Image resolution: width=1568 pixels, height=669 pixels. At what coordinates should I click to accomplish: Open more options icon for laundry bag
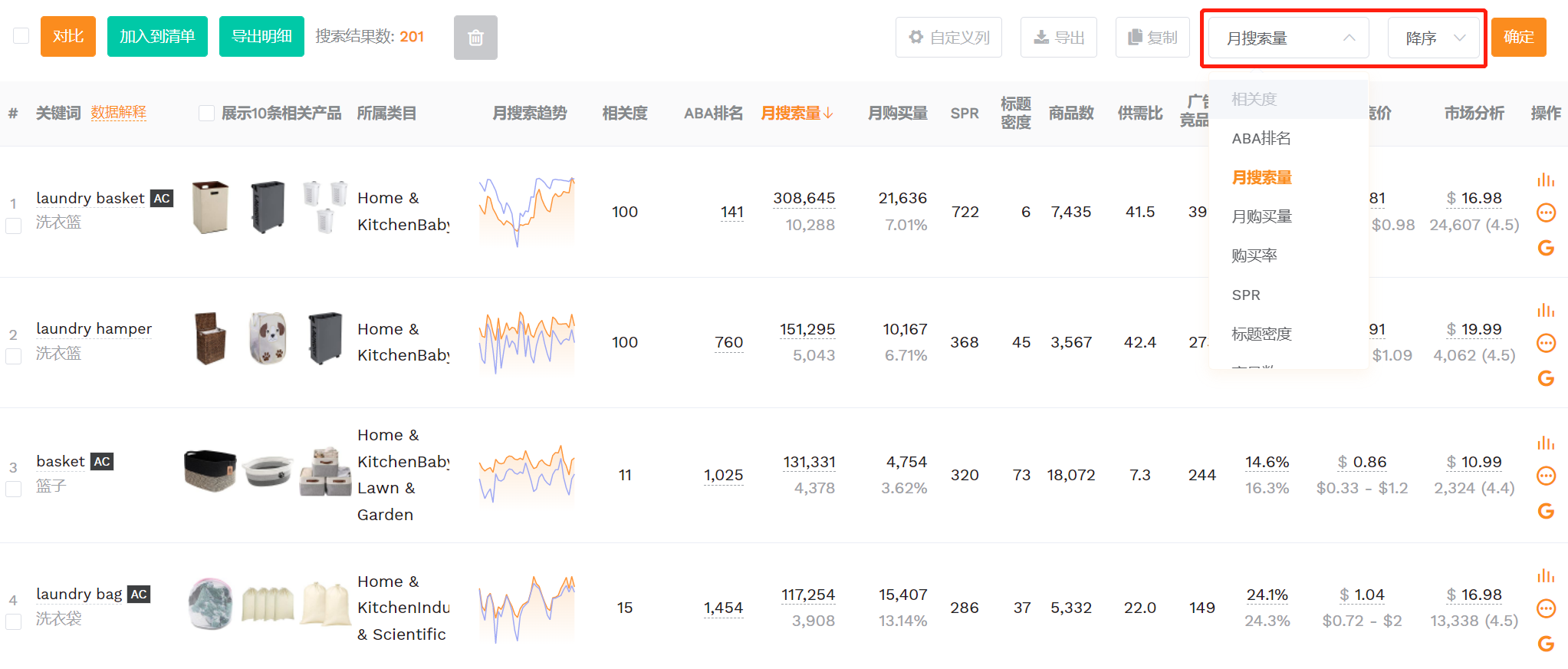tap(1547, 608)
